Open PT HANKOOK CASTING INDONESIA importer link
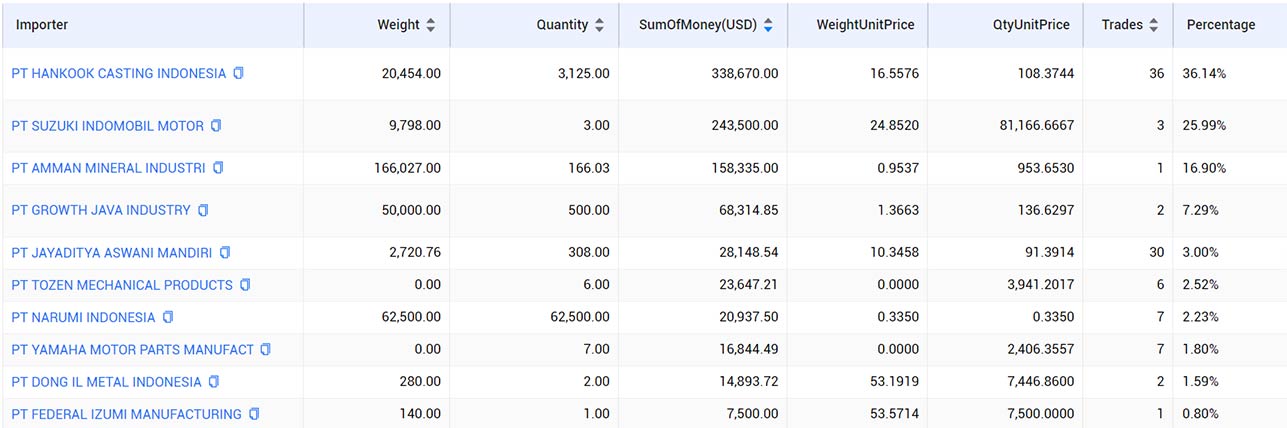Image resolution: width=1287 pixels, height=428 pixels. pyautogui.click(x=119, y=74)
